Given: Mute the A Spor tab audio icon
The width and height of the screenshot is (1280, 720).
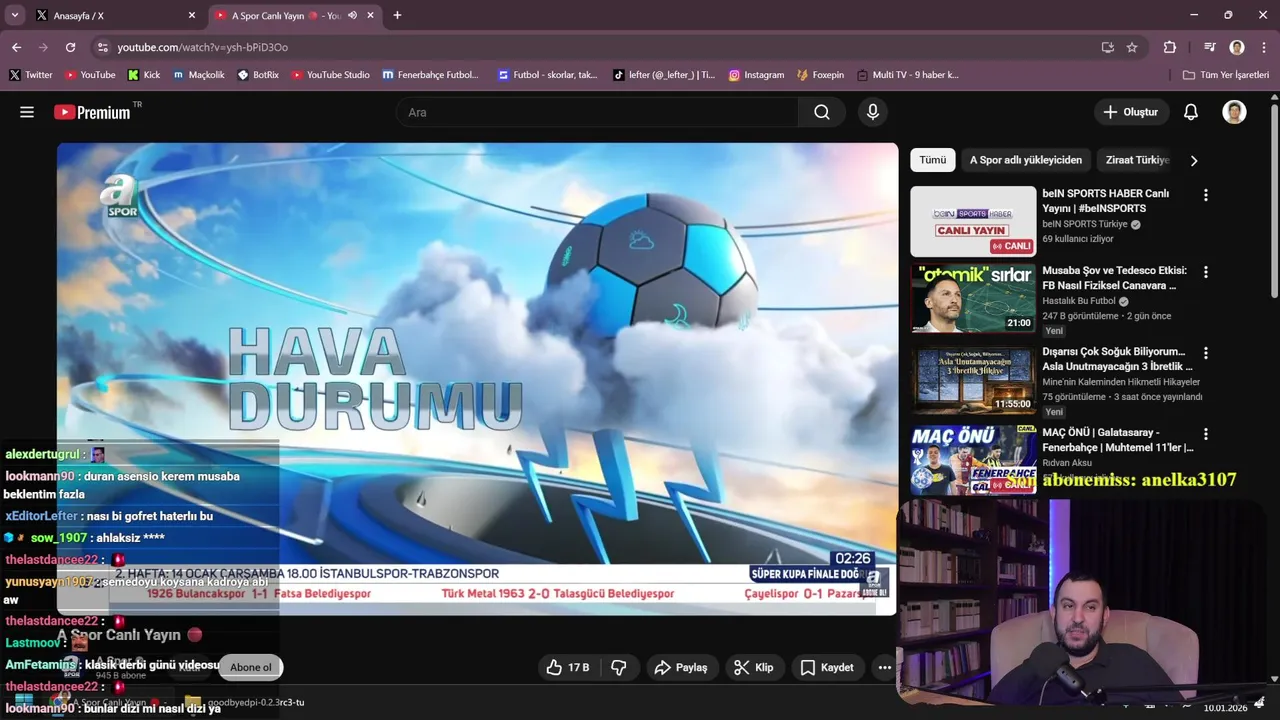Looking at the screenshot, I should pos(352,15).
